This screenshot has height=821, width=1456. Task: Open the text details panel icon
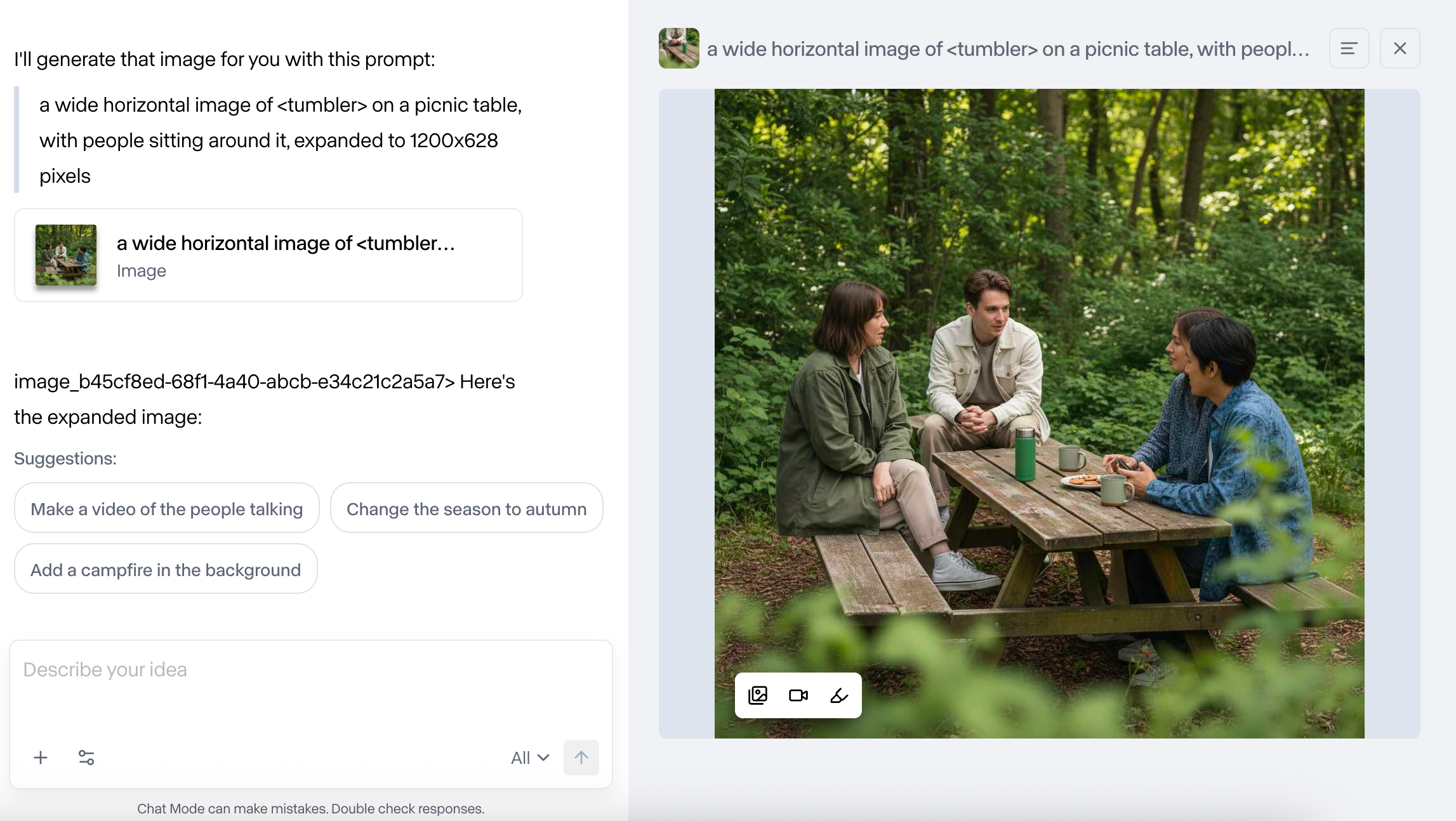(x=1349, y=48)
